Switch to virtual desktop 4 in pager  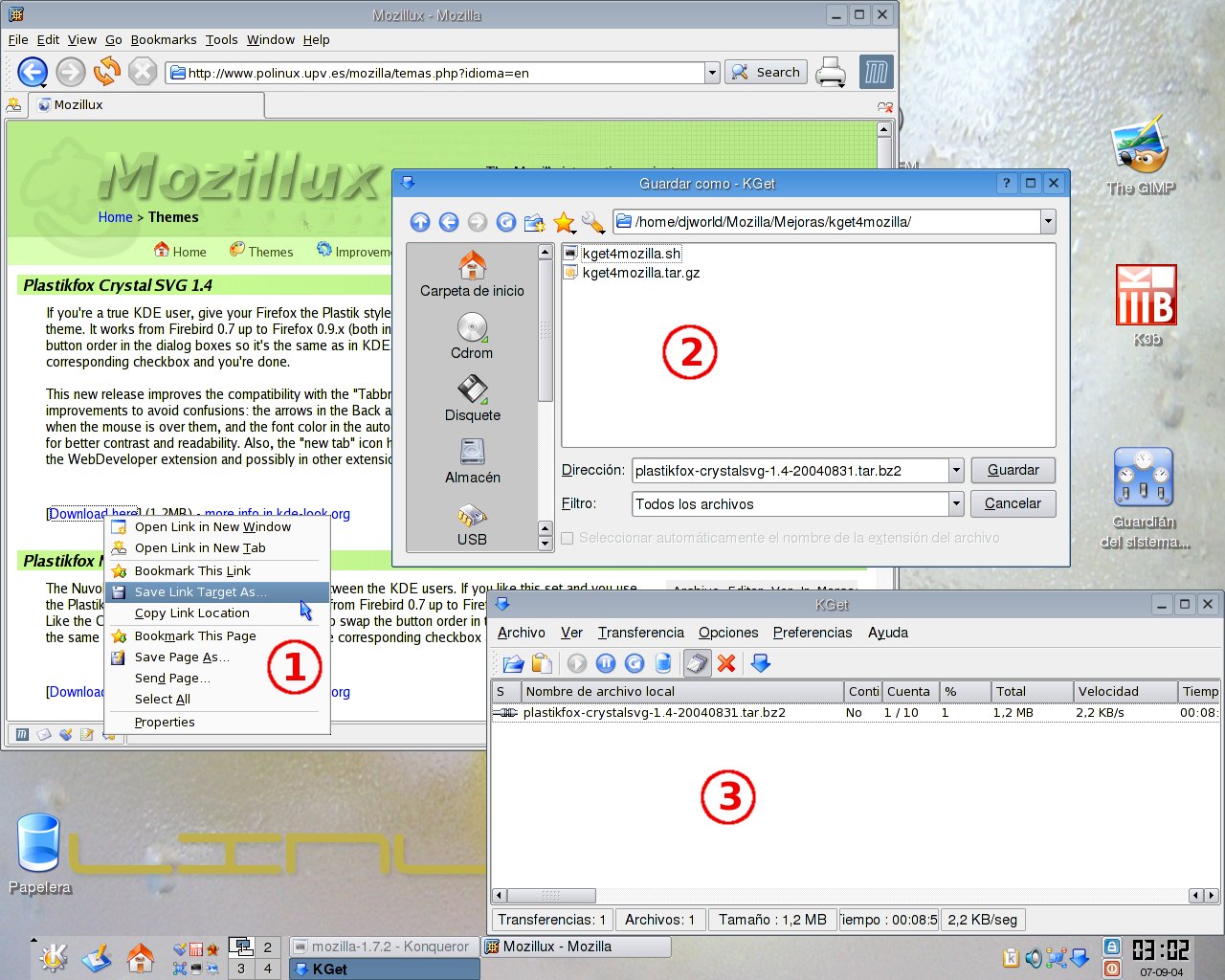point(268,969)
